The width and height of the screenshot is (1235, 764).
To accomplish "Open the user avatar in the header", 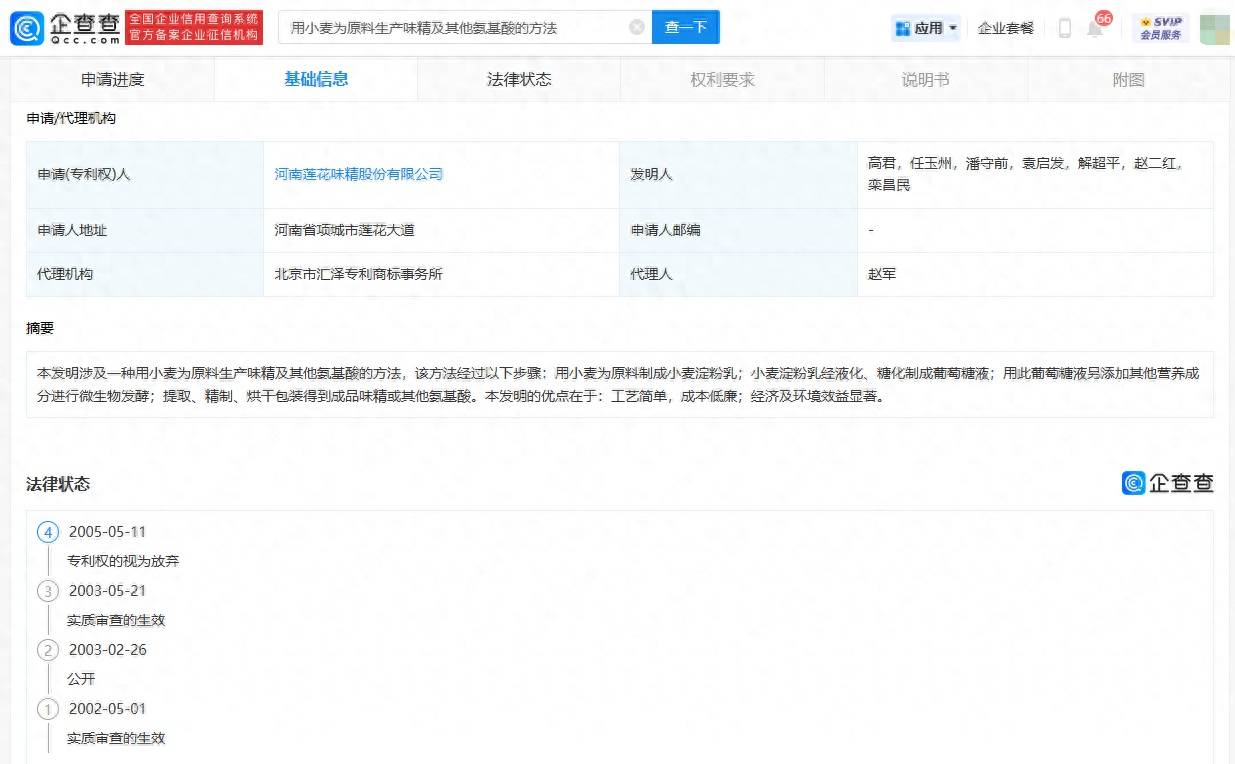I will coord(1214,28).
